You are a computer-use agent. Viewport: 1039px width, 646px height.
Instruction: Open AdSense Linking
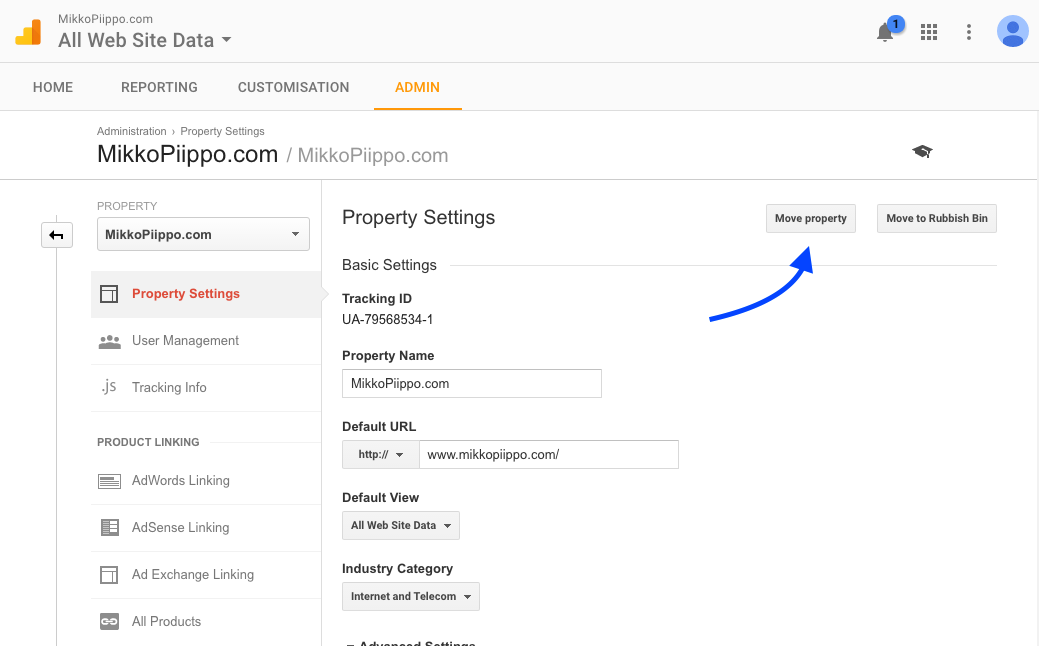coord(206,528)
